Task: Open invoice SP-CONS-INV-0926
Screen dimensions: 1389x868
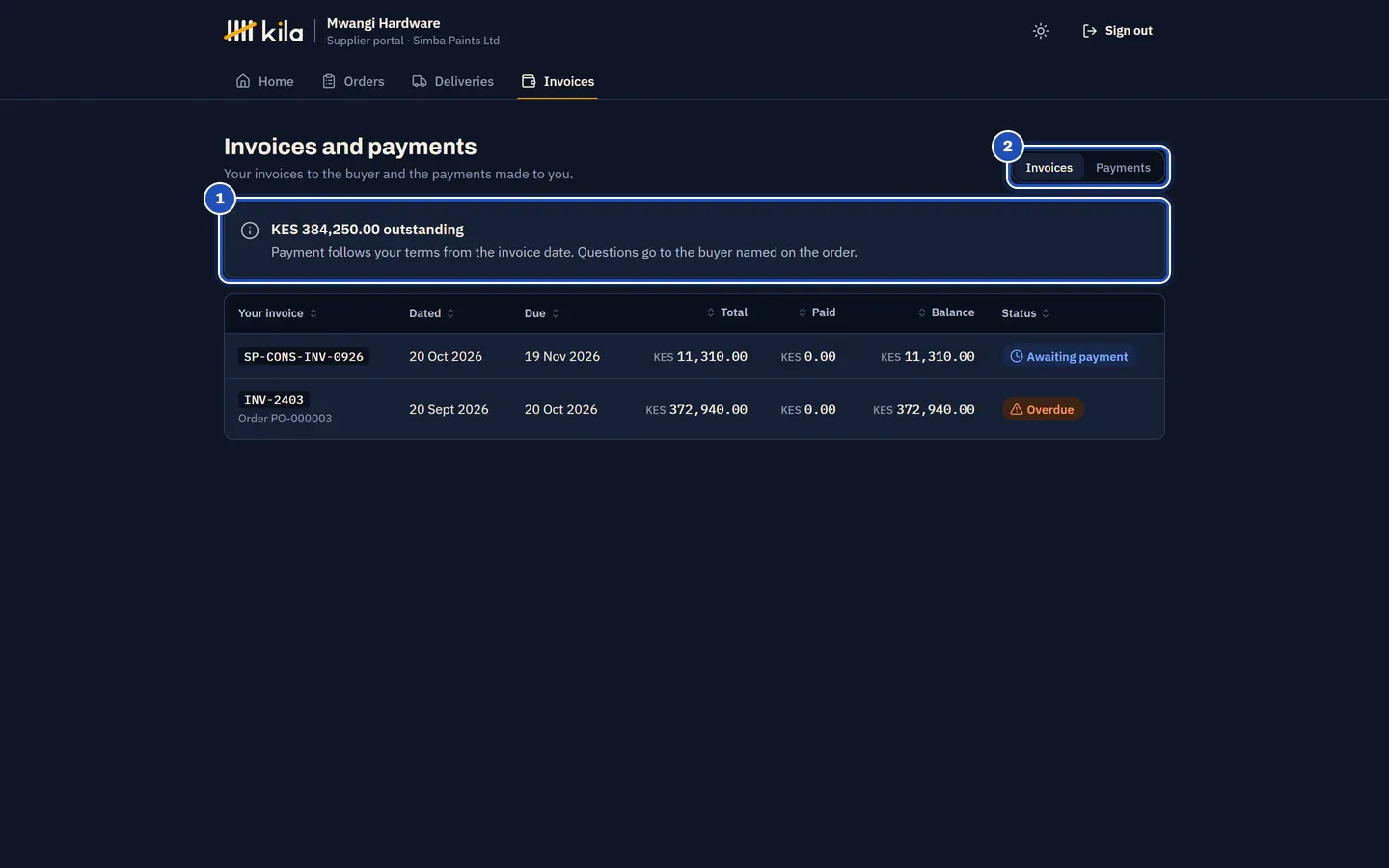Action: tap(304, 357)
